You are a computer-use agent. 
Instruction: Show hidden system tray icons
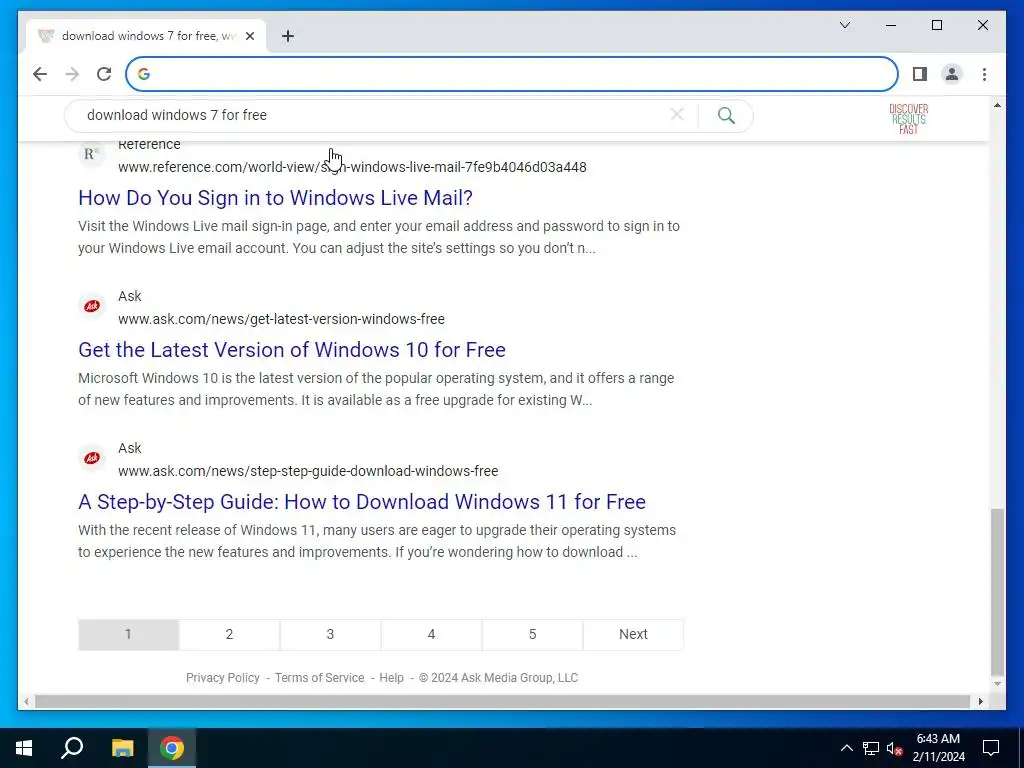[846, 748]
